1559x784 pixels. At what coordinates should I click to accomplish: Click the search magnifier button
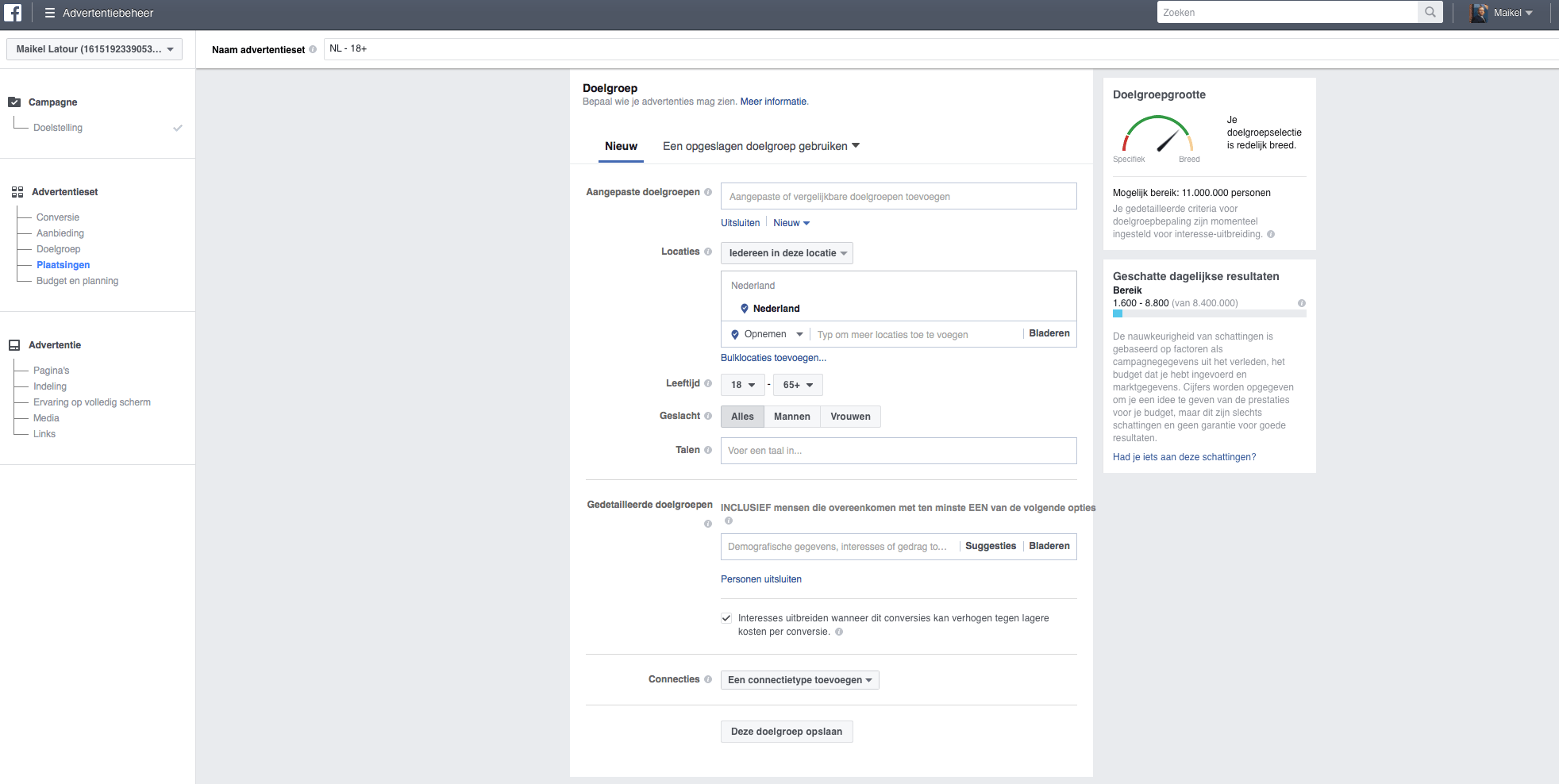[x=1430, y=12]
